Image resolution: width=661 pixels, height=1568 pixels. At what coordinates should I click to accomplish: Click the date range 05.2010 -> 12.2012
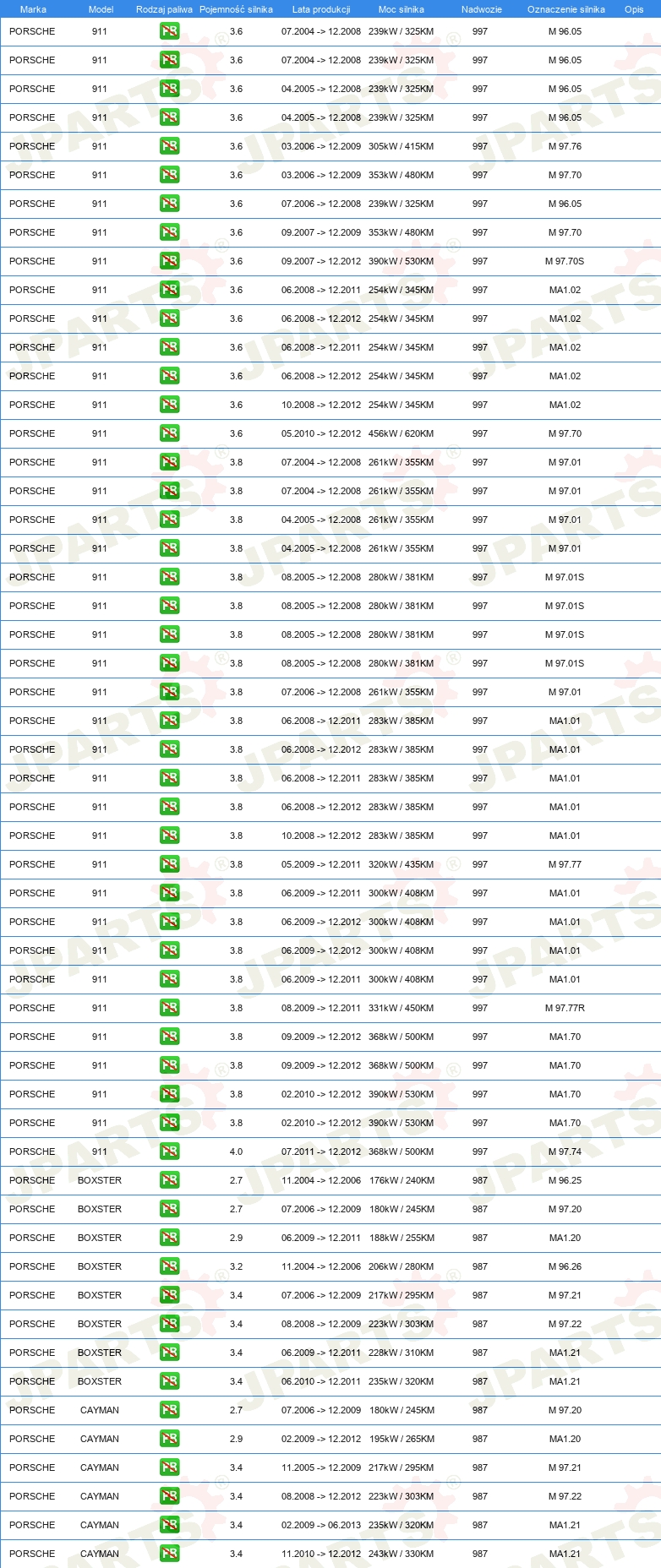coord(321,433)
